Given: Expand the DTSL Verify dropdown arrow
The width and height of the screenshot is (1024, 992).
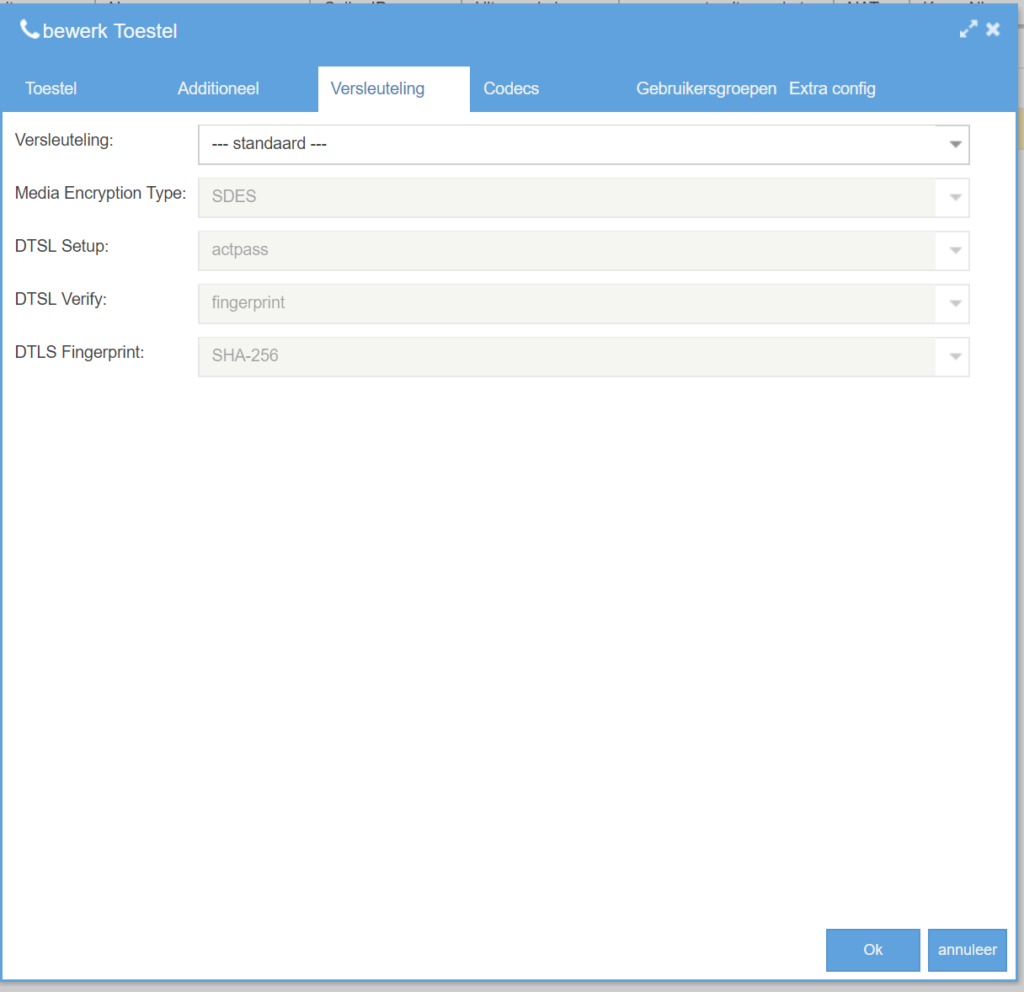Looking at the screenshot, I should click(x=953, y=303).
